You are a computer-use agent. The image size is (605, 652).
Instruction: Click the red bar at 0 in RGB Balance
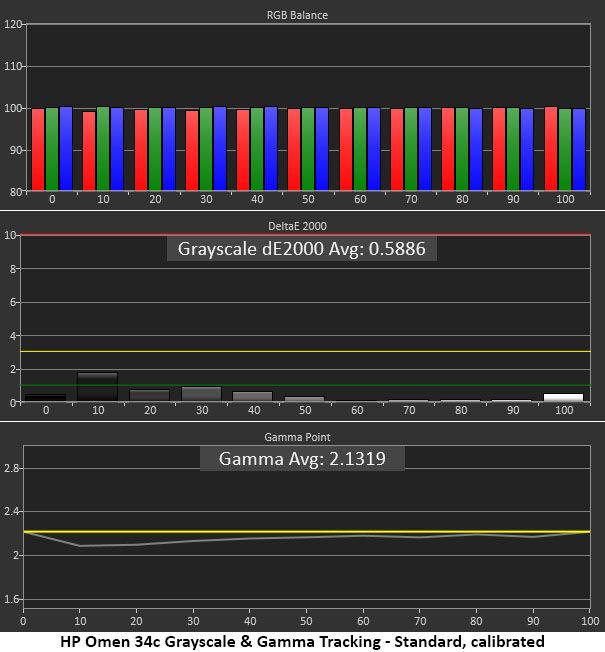pyautogui.click(x=38, y=150)
